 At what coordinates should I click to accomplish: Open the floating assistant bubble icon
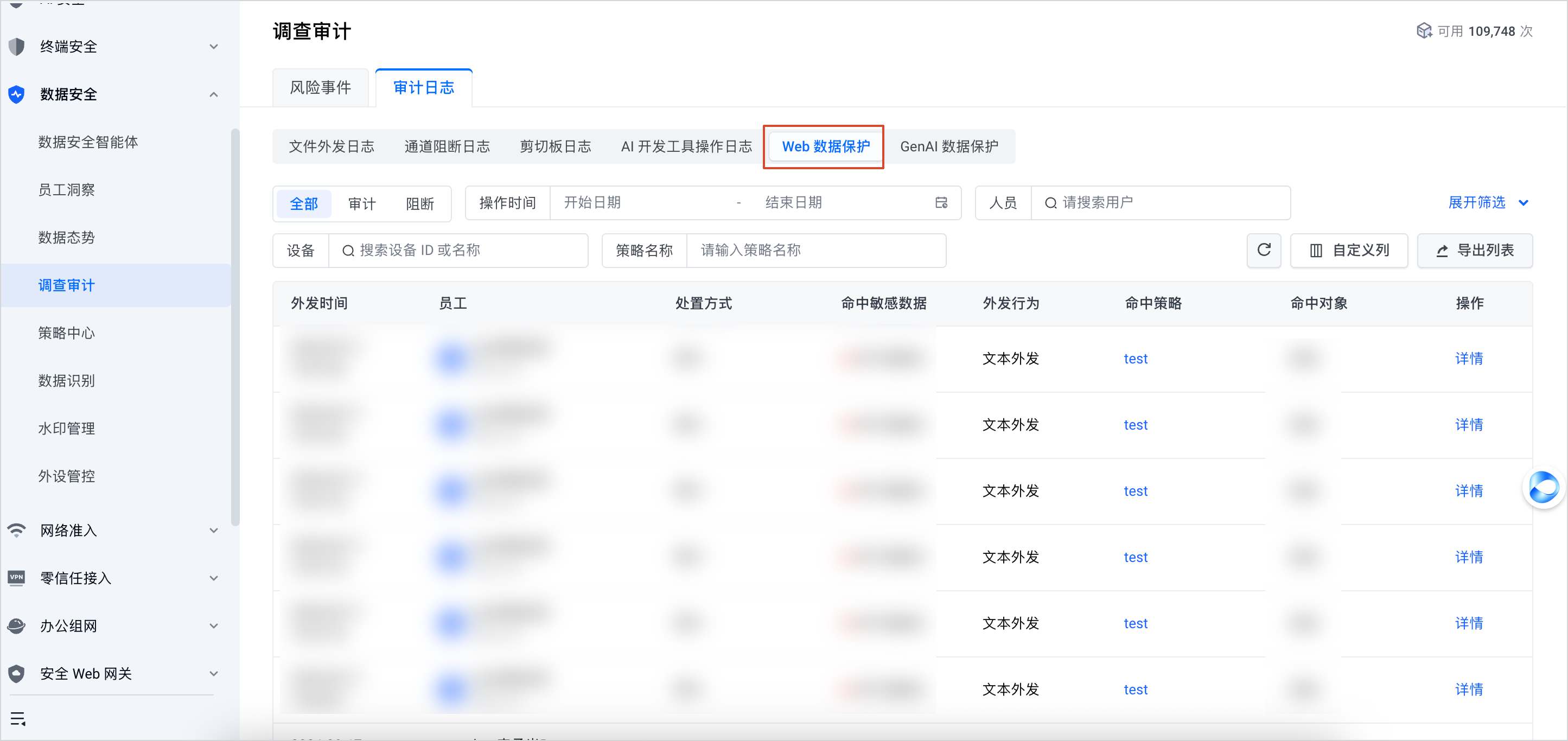(x=1544, y=487)
